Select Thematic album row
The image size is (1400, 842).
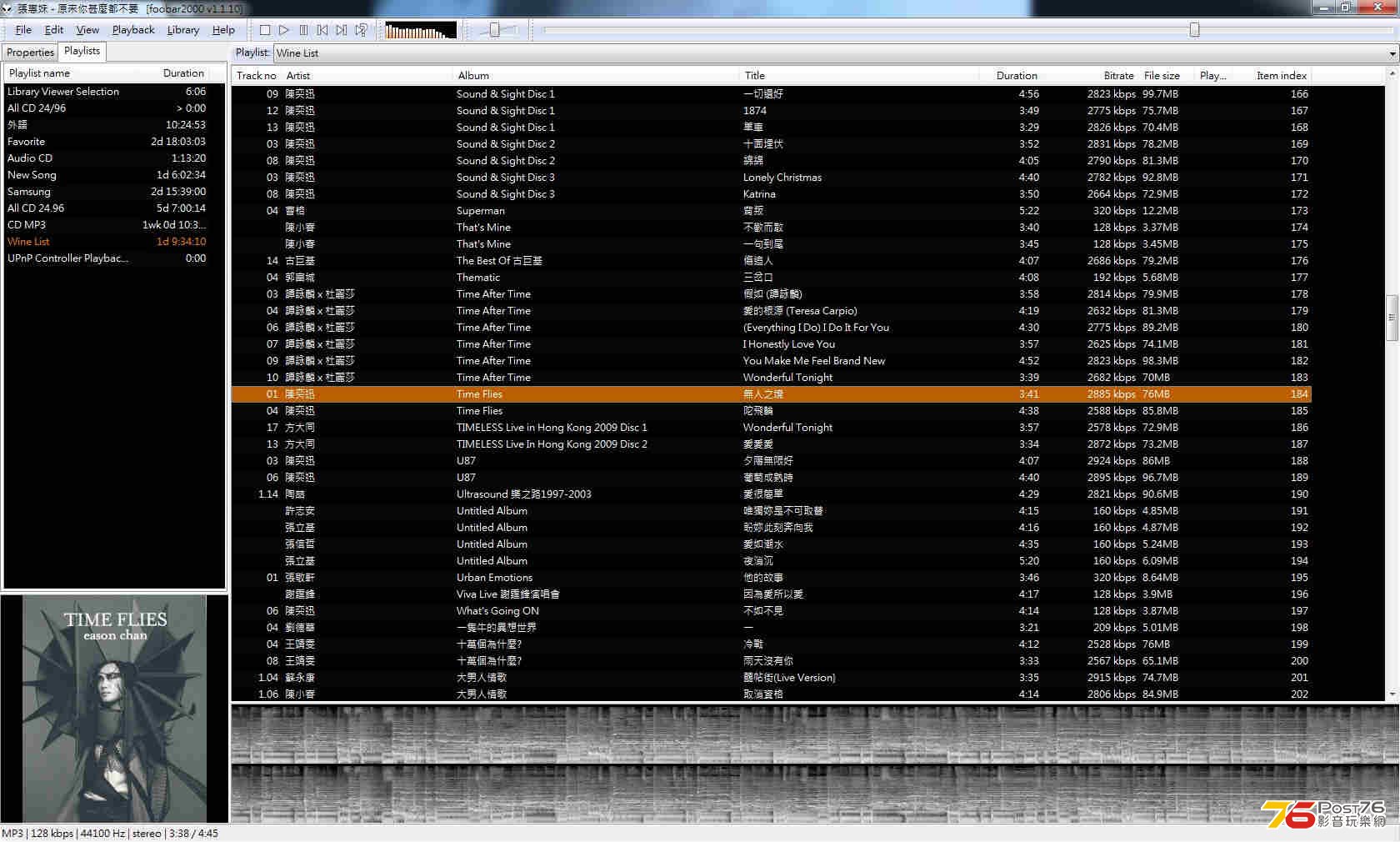[772, 278]
